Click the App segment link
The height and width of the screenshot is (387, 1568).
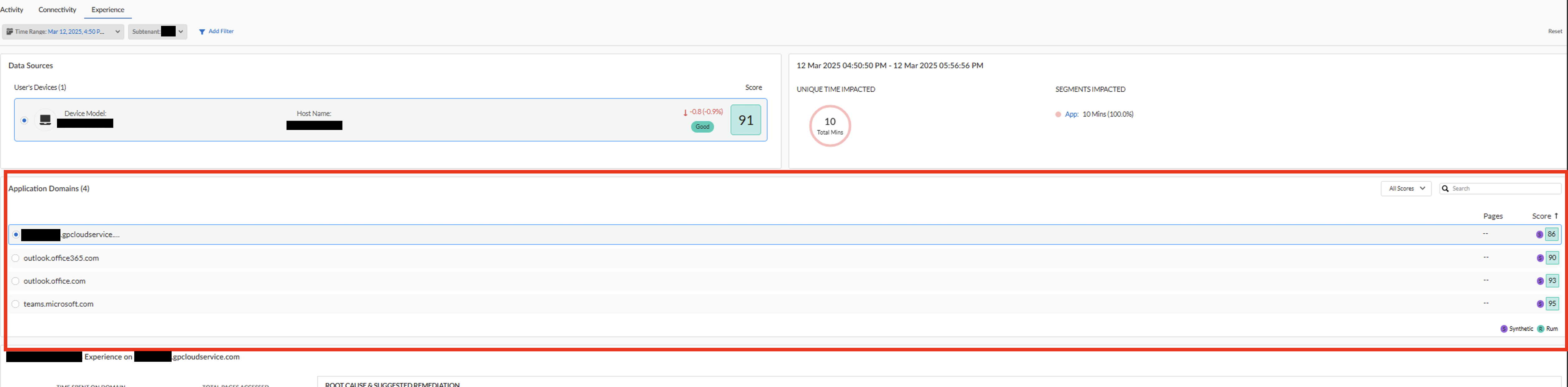(x=1071, y=114)
